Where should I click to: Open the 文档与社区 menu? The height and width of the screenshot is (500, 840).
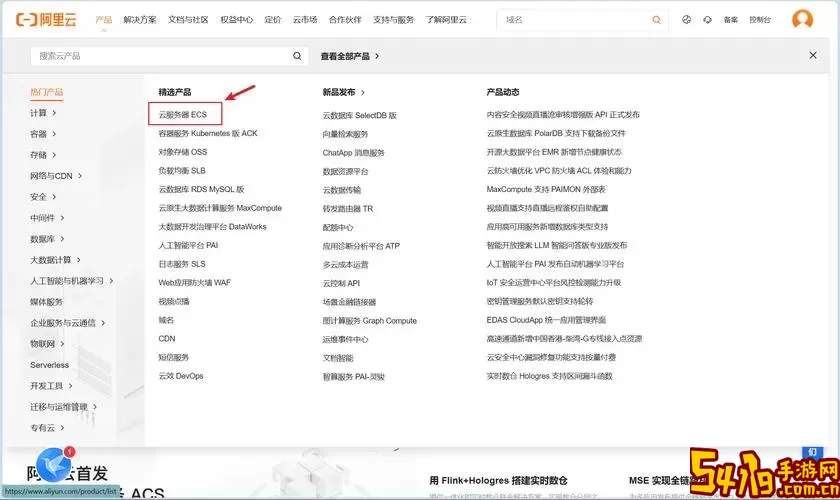click(x=188, y=20)
